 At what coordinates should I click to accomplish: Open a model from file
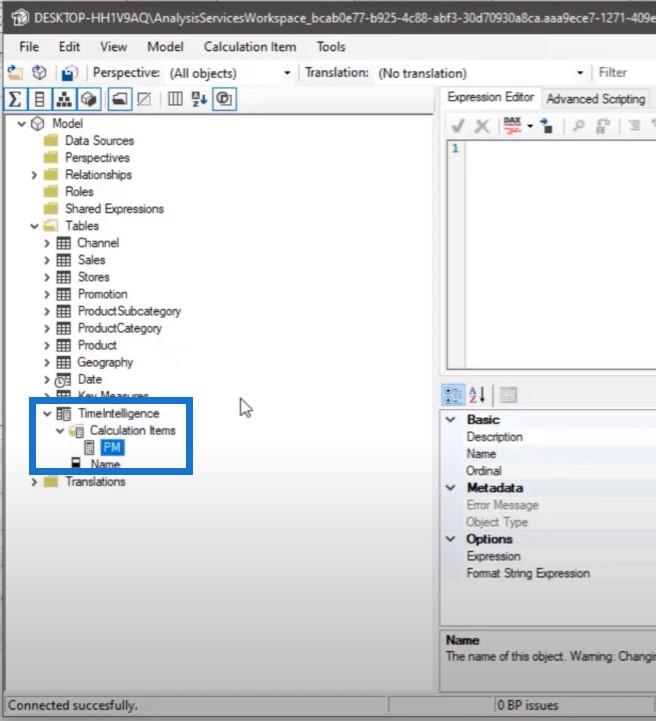(x=15, y=73)
